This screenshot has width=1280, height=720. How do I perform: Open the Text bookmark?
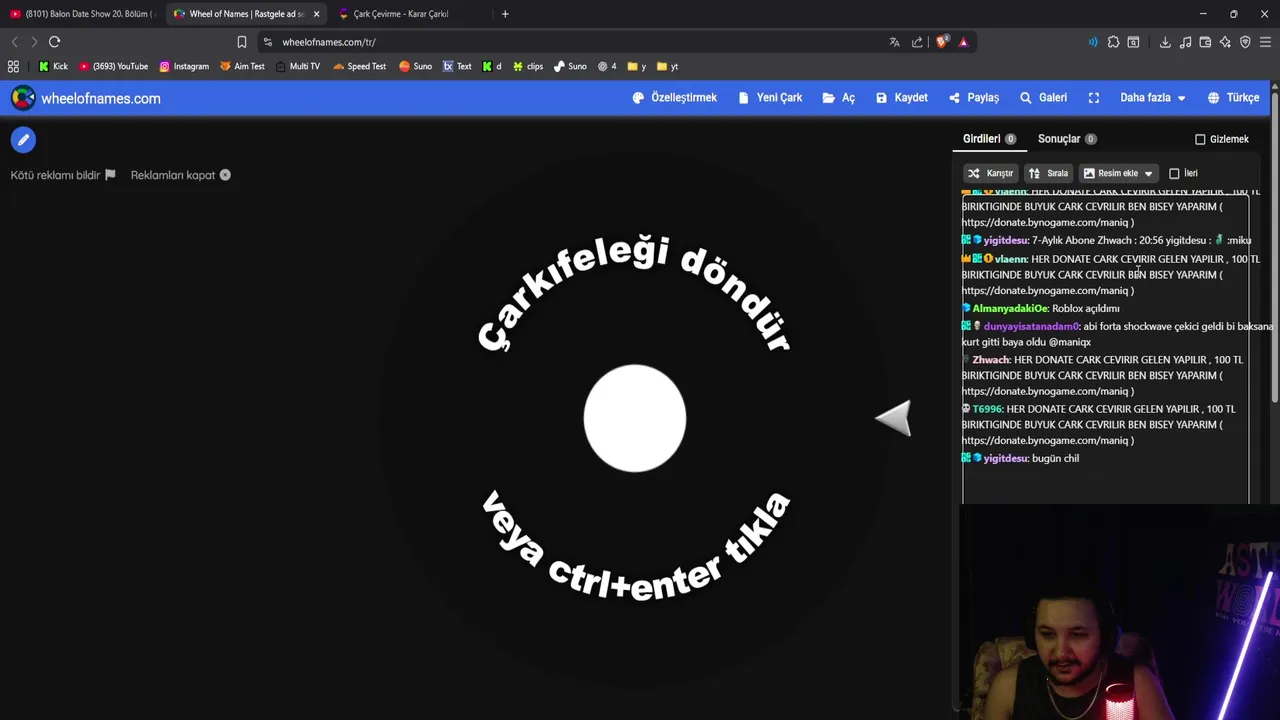(x=457, y=66)
